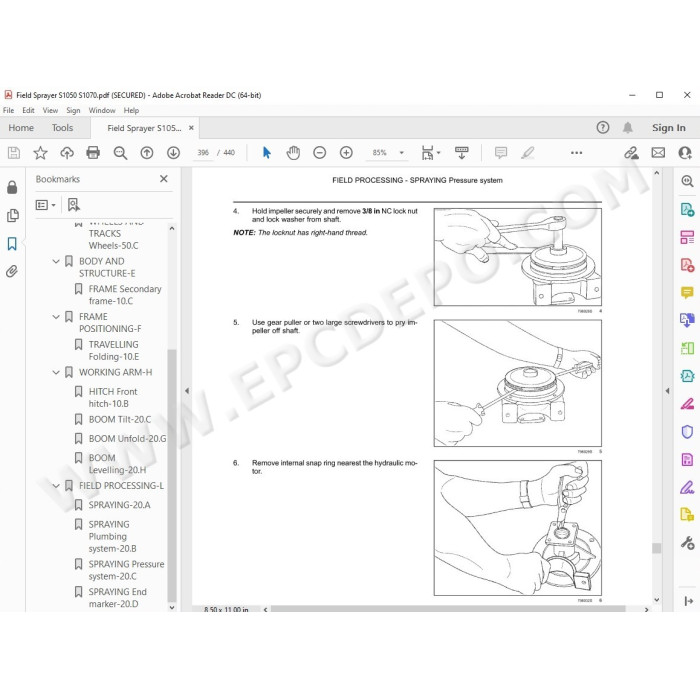Open the find text magnifier icon
The height and width of the screenshot is (700, 700).
click(x=120, y=153)
